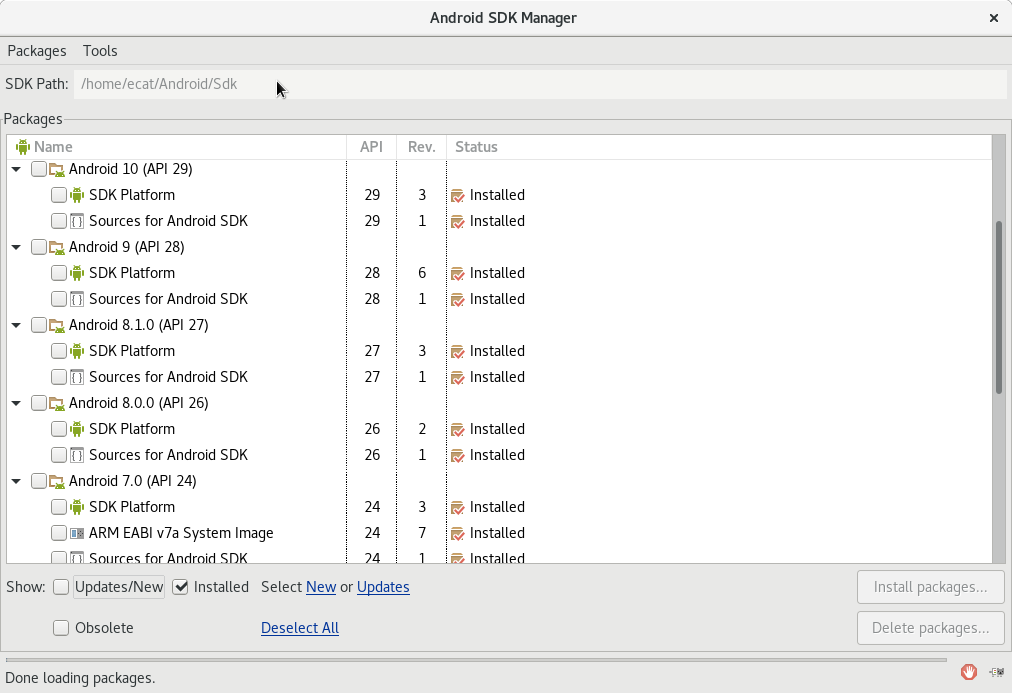Click the installed status icon for API 29 SDK Platform

[x=458, y=196]
